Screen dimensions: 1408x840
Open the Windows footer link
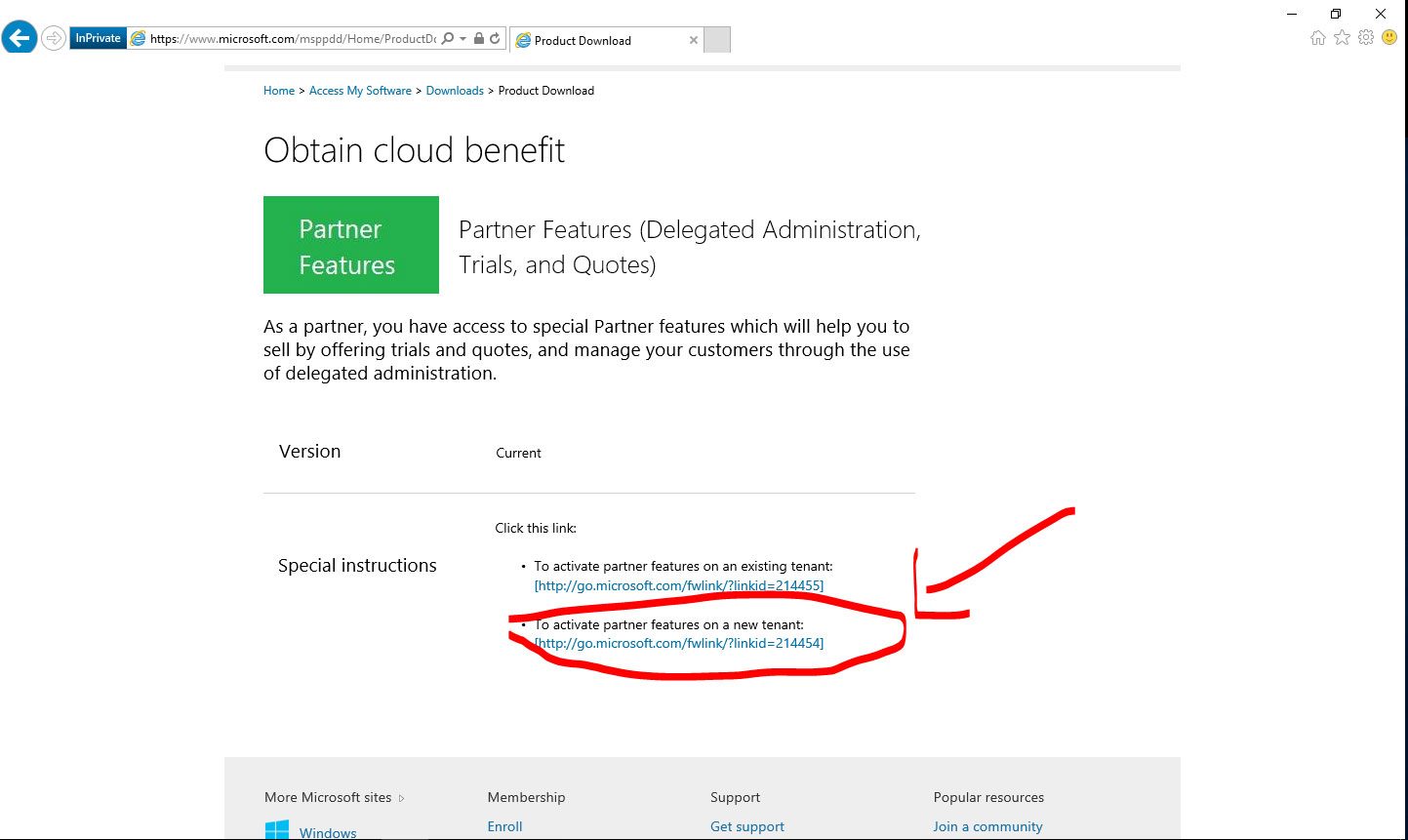(328, 833)
